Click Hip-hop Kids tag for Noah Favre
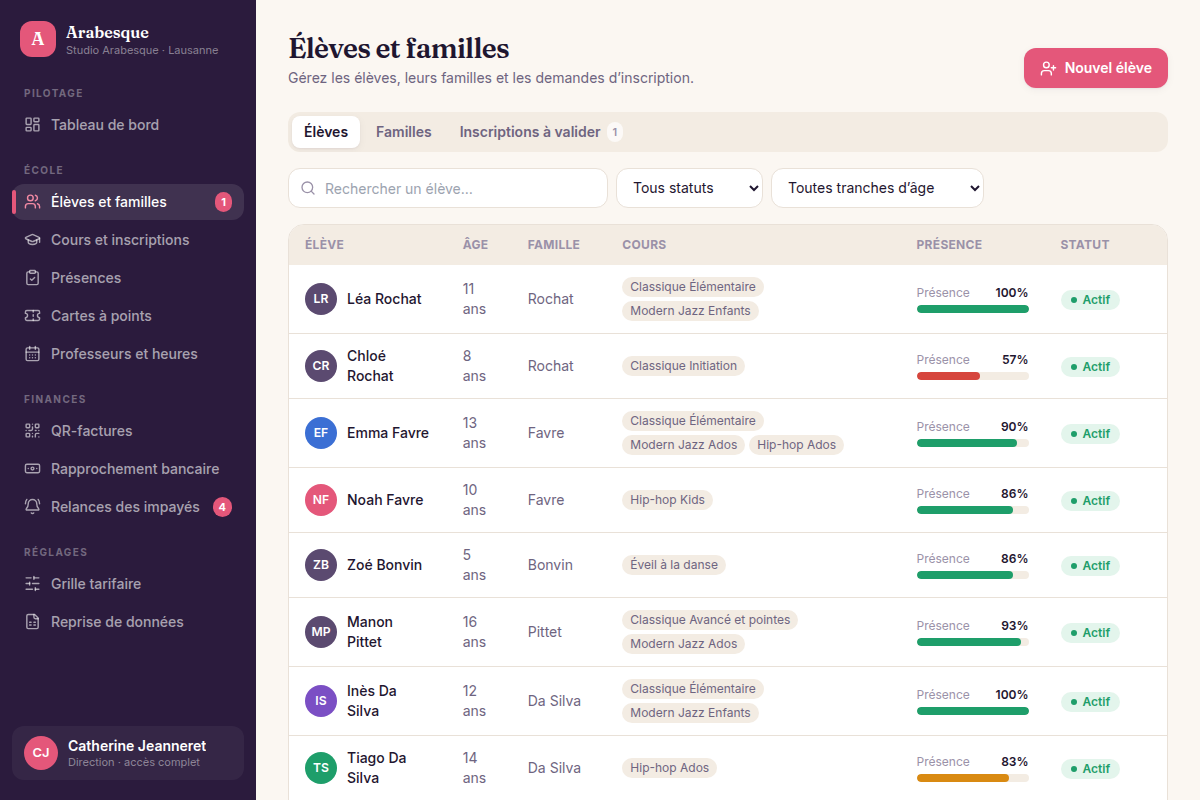Screen dimensions: 1200x800 pyautogui.click(x=667, y=500)
